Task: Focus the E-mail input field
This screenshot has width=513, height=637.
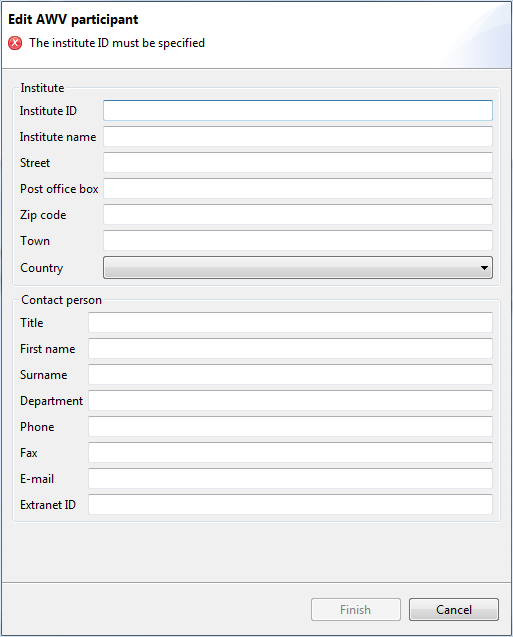Action: click(x=290, y=479)
